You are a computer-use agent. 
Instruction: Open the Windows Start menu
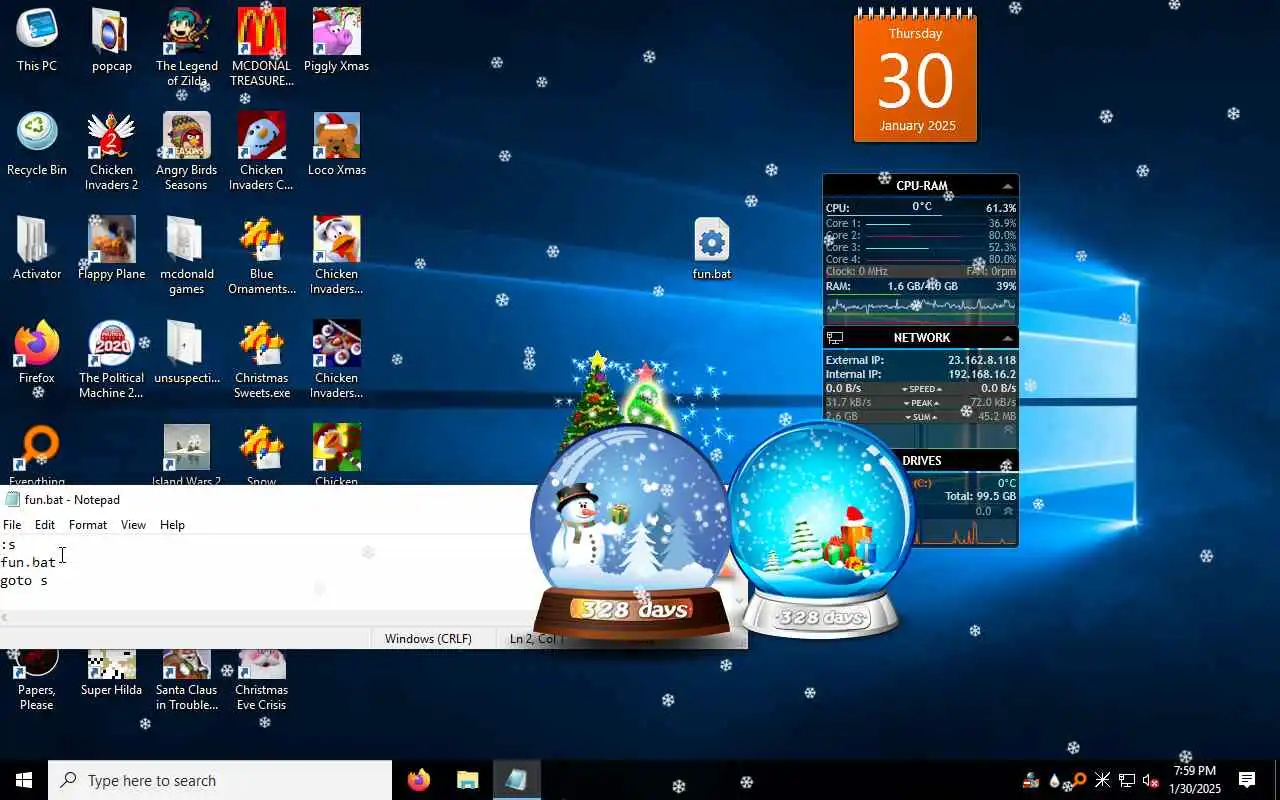coord(24,780)
